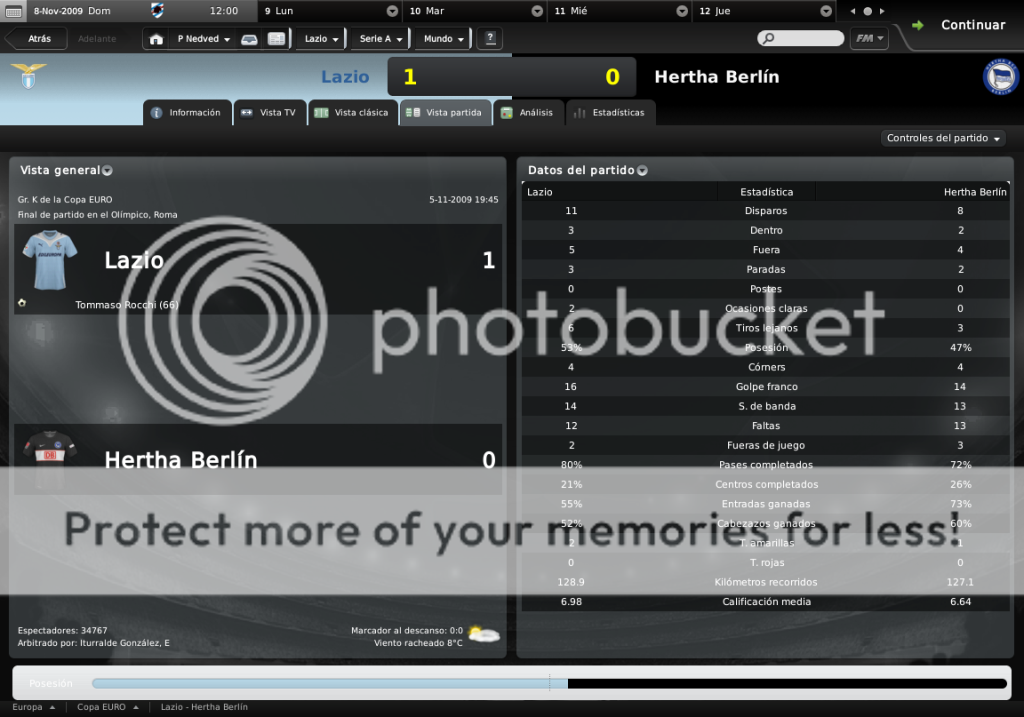Open the Controles del partido dropdown
Screen dimensions: 1024x717
(943, 138)
